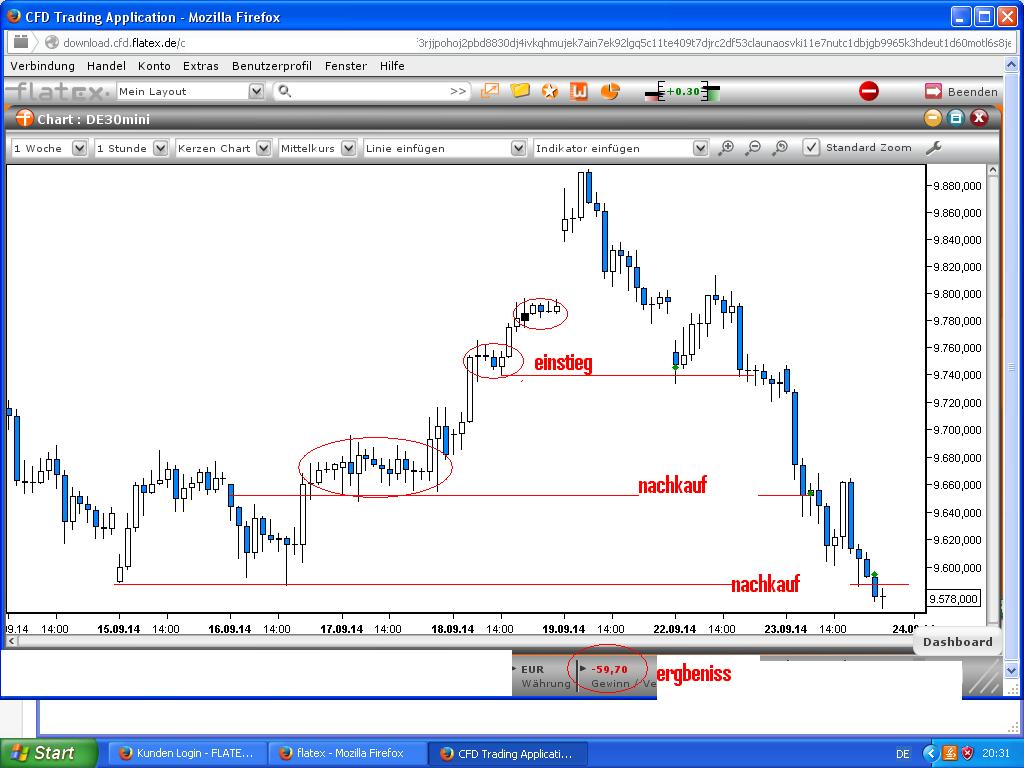
Task: Open the Handel menu
Action: [106, 66]
